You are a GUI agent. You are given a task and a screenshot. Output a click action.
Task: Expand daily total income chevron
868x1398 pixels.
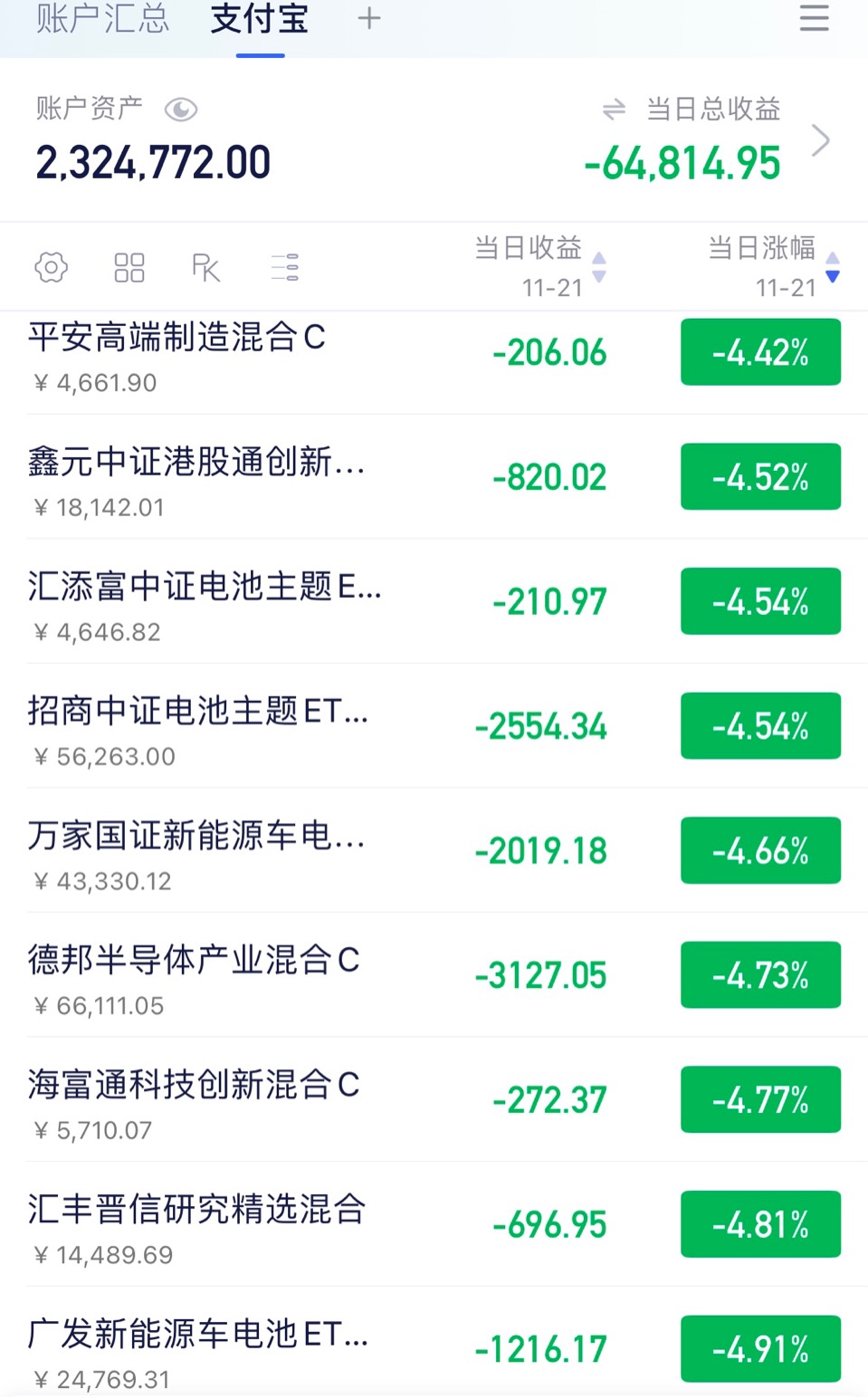click(821, 140)
